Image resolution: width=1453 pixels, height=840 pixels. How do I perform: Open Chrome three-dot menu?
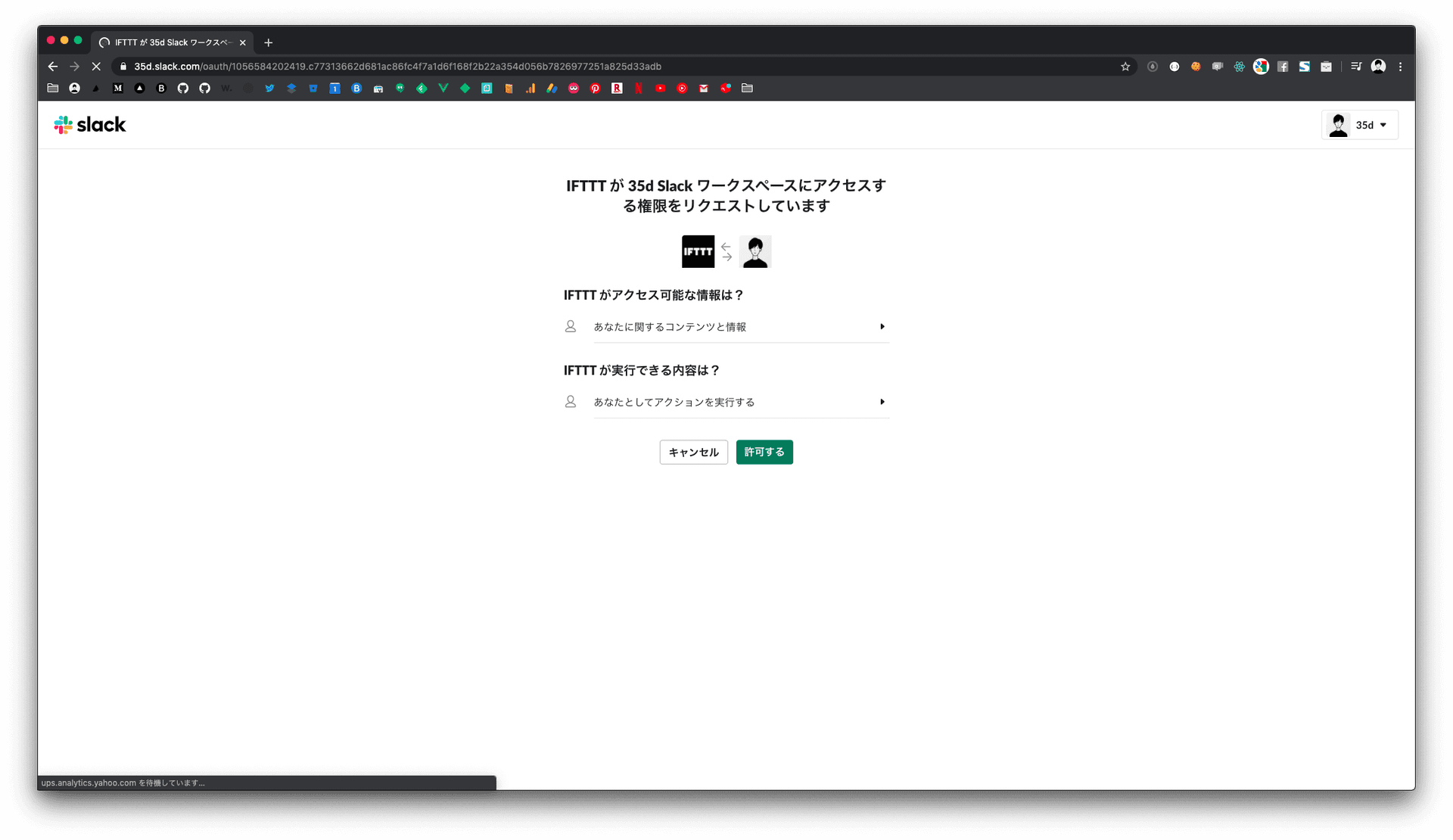(1400, 67)
